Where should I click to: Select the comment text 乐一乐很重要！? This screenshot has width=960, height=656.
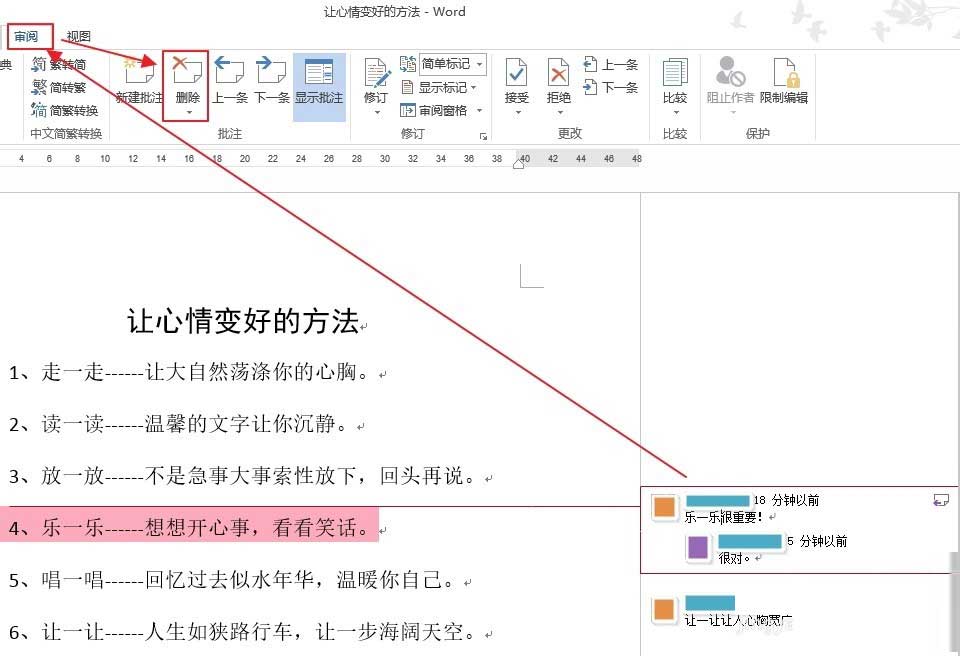724,518
